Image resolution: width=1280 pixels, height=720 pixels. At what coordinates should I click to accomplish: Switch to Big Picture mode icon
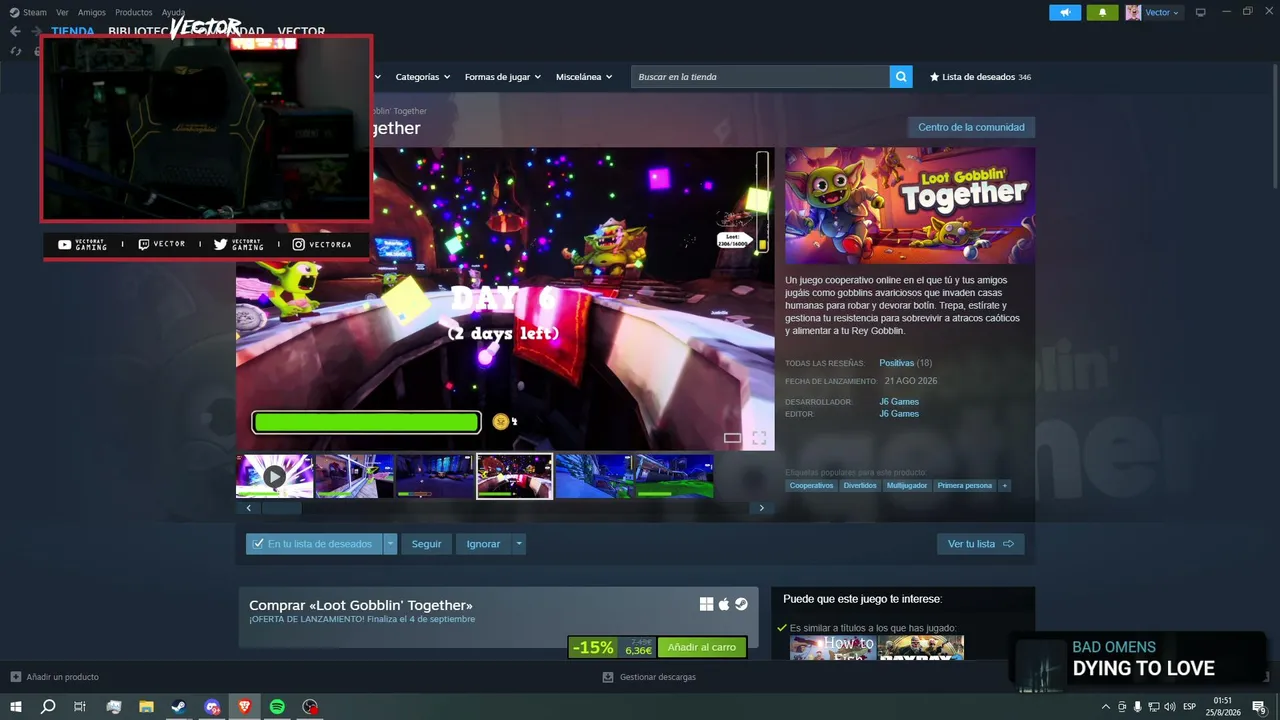pyautogui.click(x=1201, y=13)
